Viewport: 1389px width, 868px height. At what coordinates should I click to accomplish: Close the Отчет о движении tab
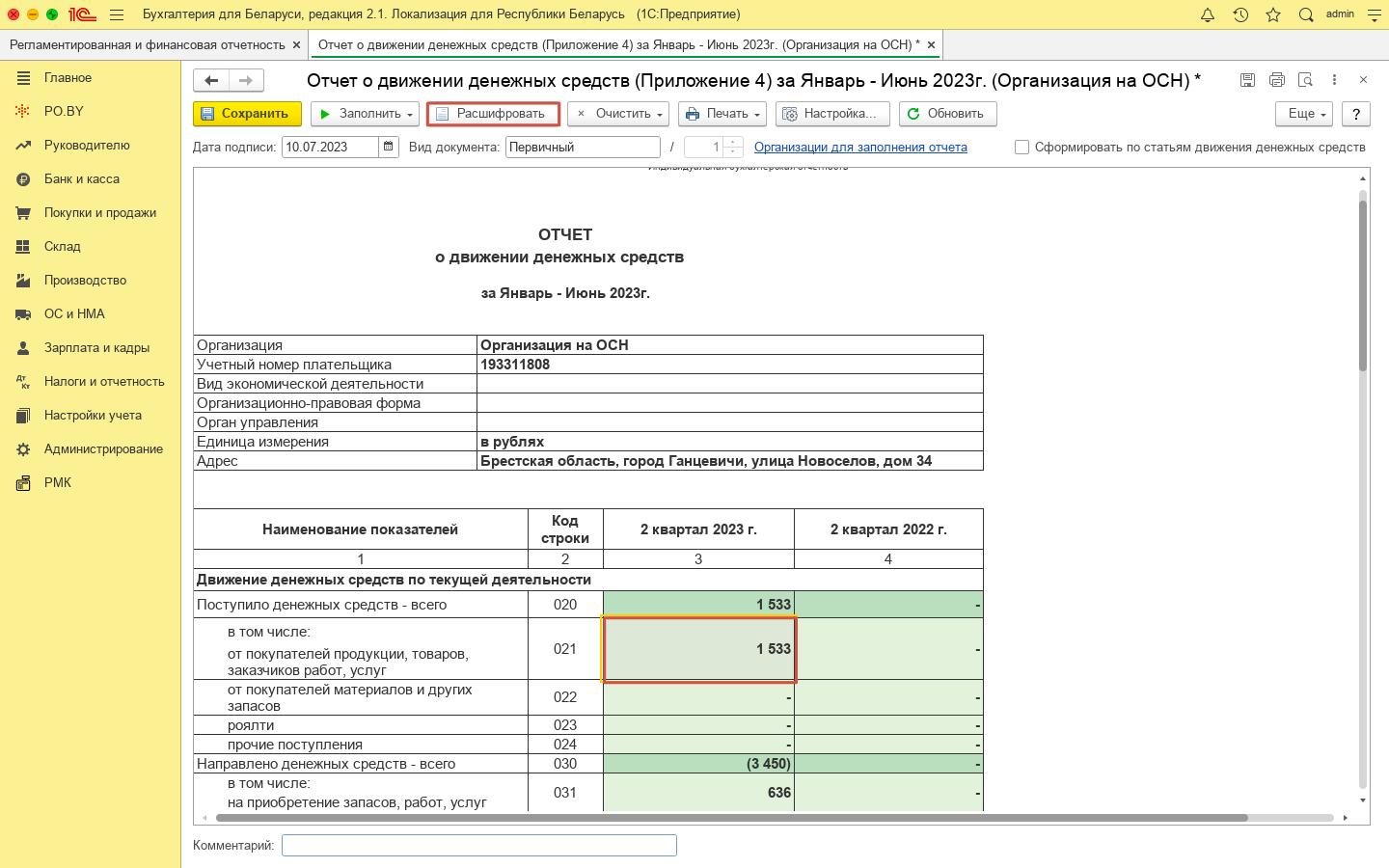pos(931,44)
